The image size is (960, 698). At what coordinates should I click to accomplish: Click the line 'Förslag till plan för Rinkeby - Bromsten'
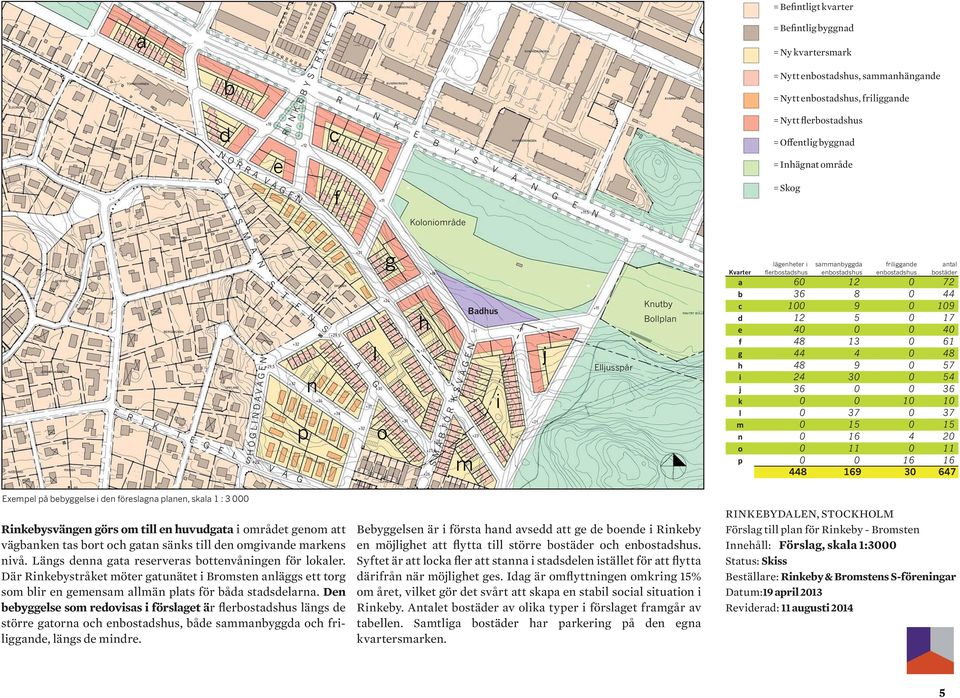click(x=822, y=530)
